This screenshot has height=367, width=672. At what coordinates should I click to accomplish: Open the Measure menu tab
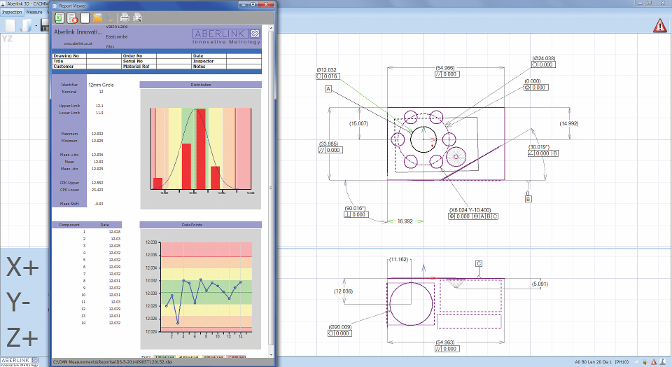(x=34, y=12)
